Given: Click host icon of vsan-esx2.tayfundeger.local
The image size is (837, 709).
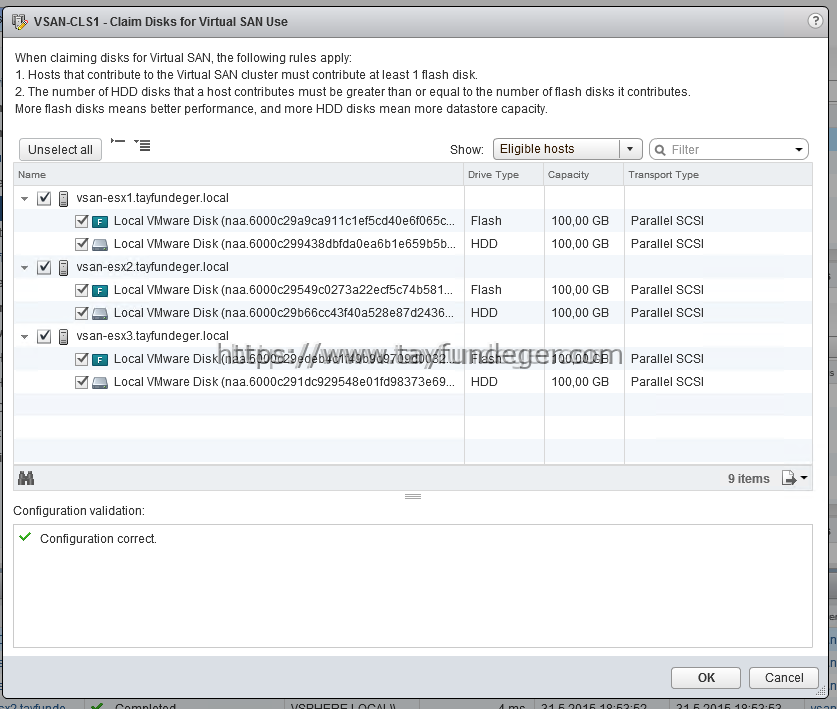Looking at the screenshot, I should pos(63,267).
